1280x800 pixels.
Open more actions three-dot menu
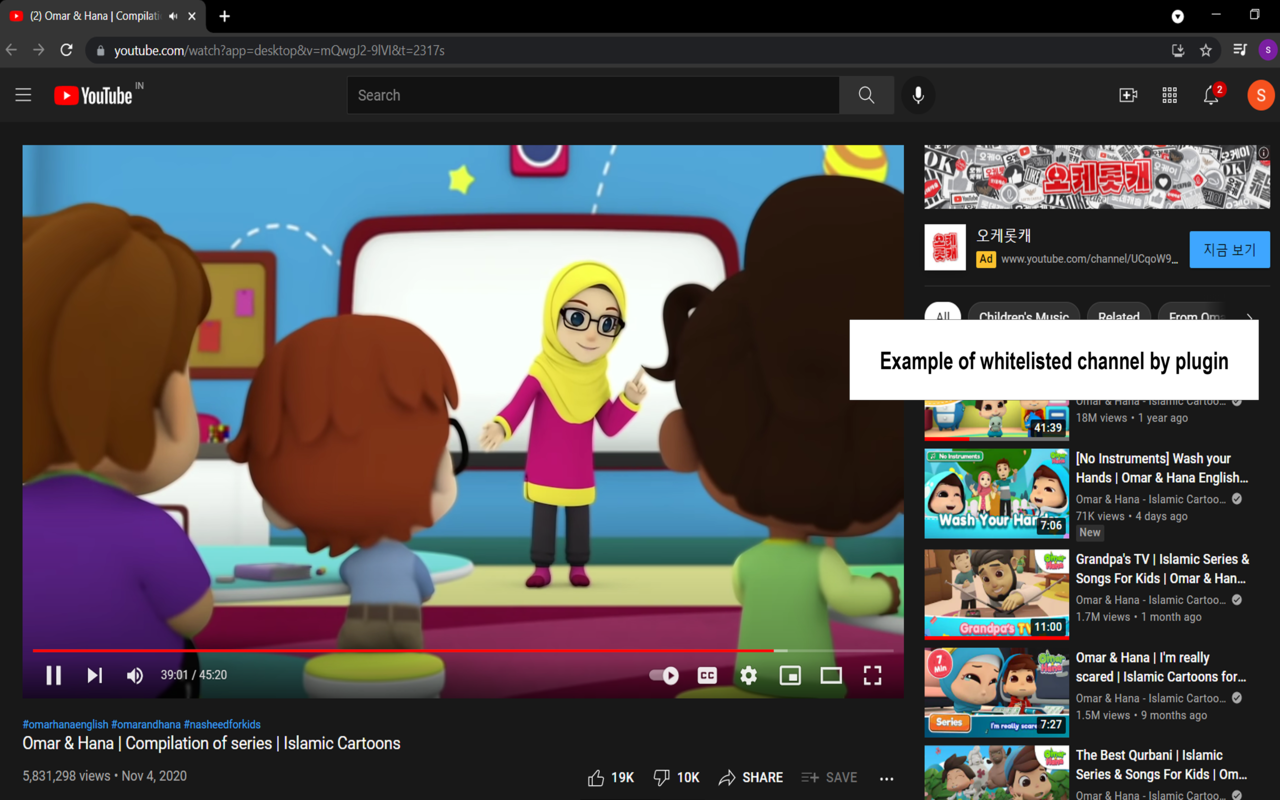tap(886, 777)
